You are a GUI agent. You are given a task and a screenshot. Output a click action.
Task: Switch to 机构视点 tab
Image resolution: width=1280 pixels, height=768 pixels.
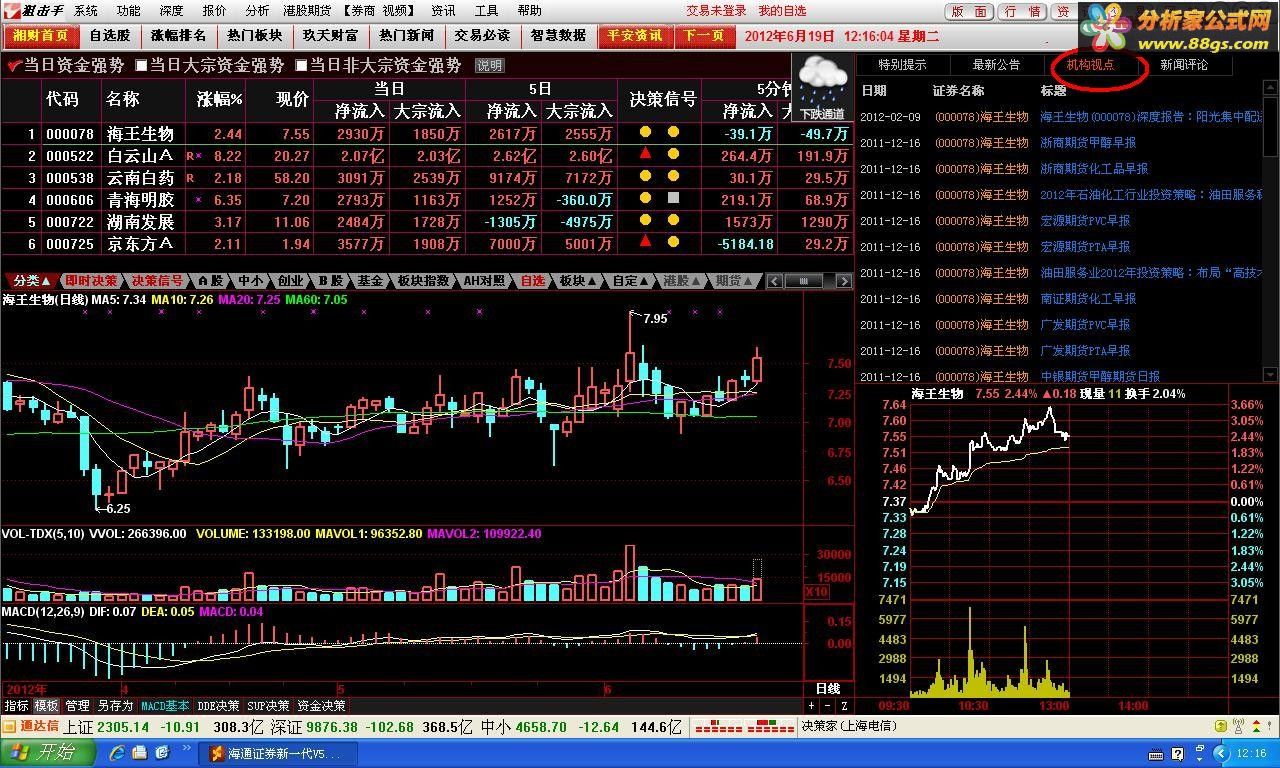[1090, 65]
